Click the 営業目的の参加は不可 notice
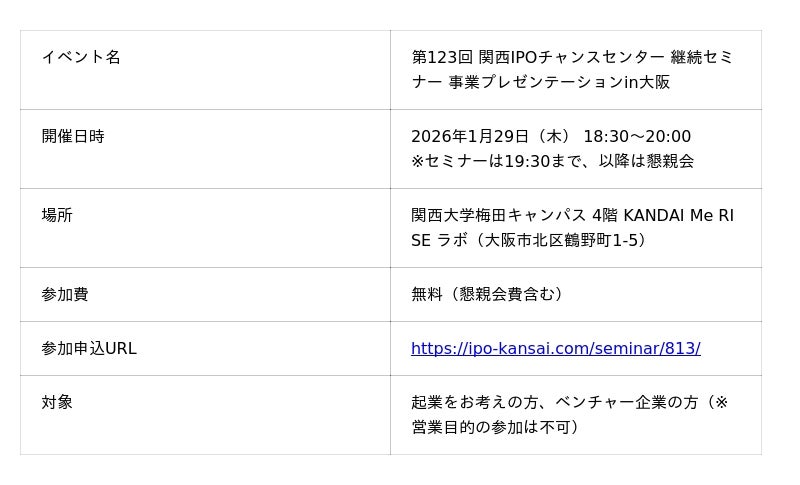Screen dimensions: 800x485 [490, 427]
